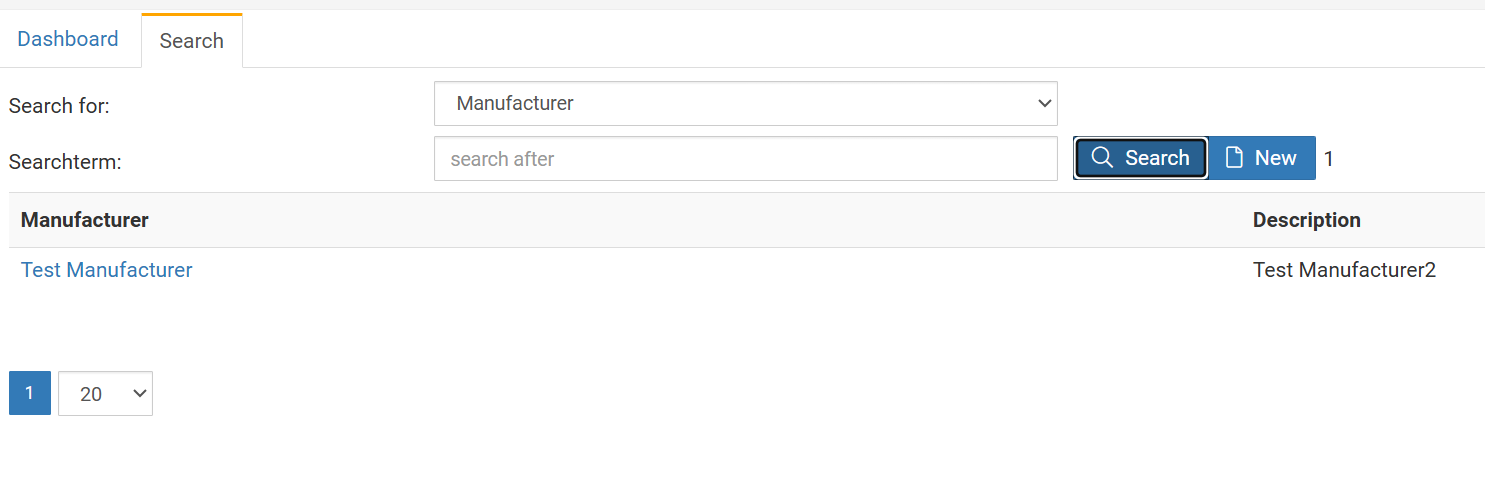Click the result count number 1

pos(1329,158)
